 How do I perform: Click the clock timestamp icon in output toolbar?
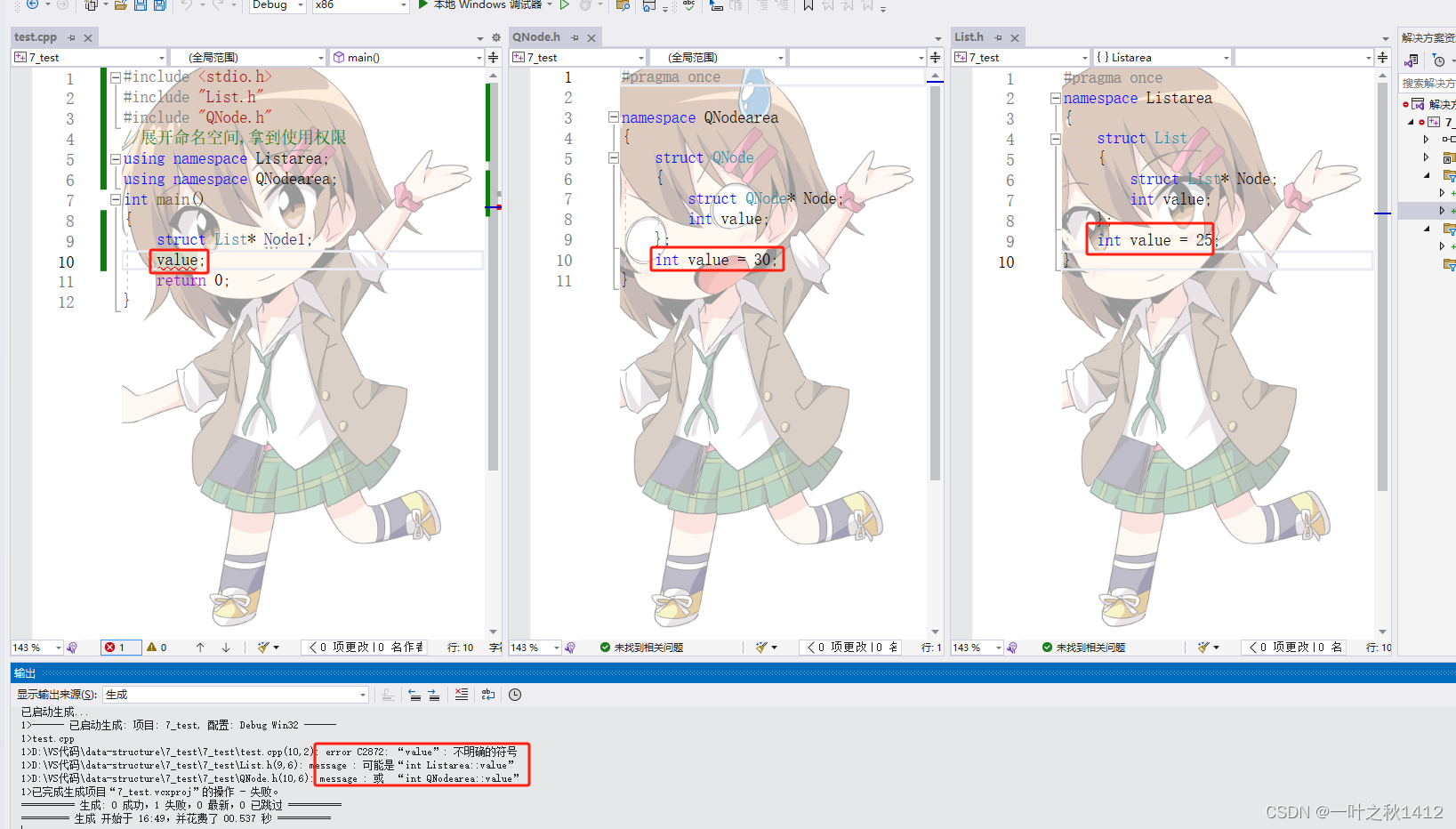(515, 695)
